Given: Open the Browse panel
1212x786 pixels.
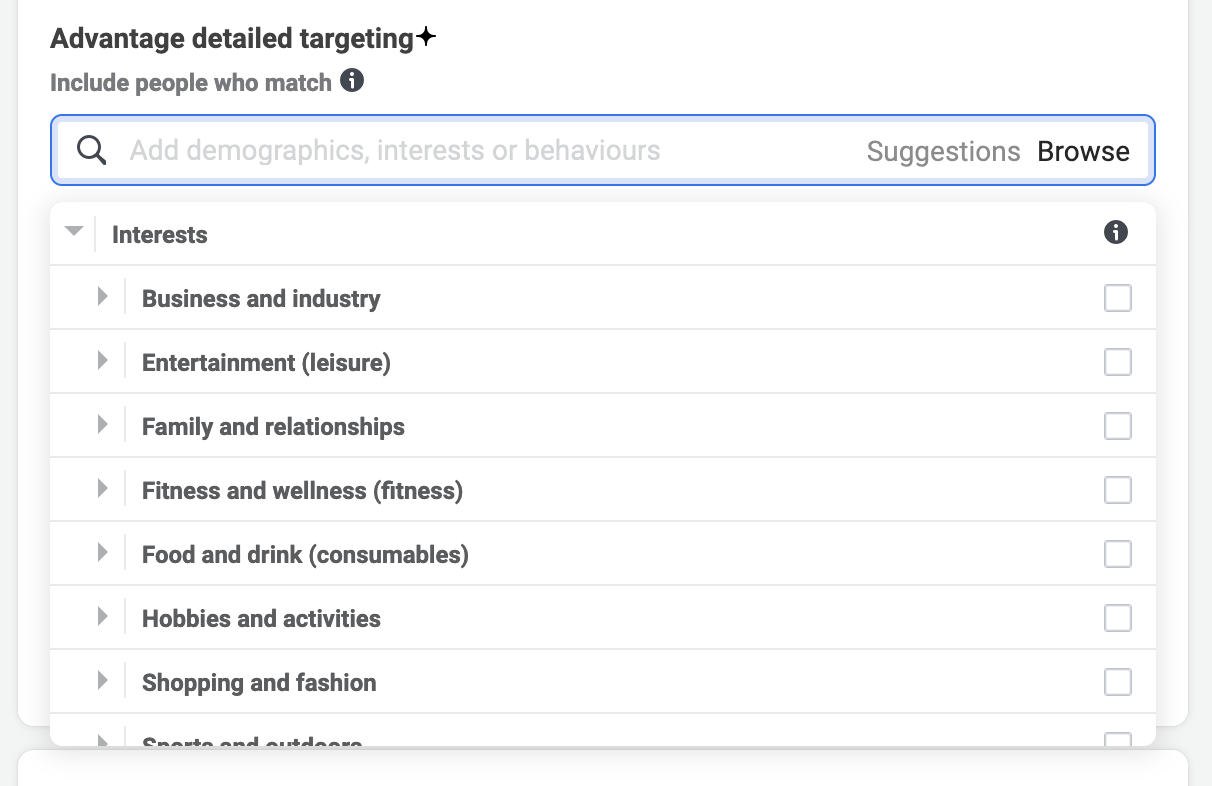Looking at the screenshot, I should tap(1084, 150).
